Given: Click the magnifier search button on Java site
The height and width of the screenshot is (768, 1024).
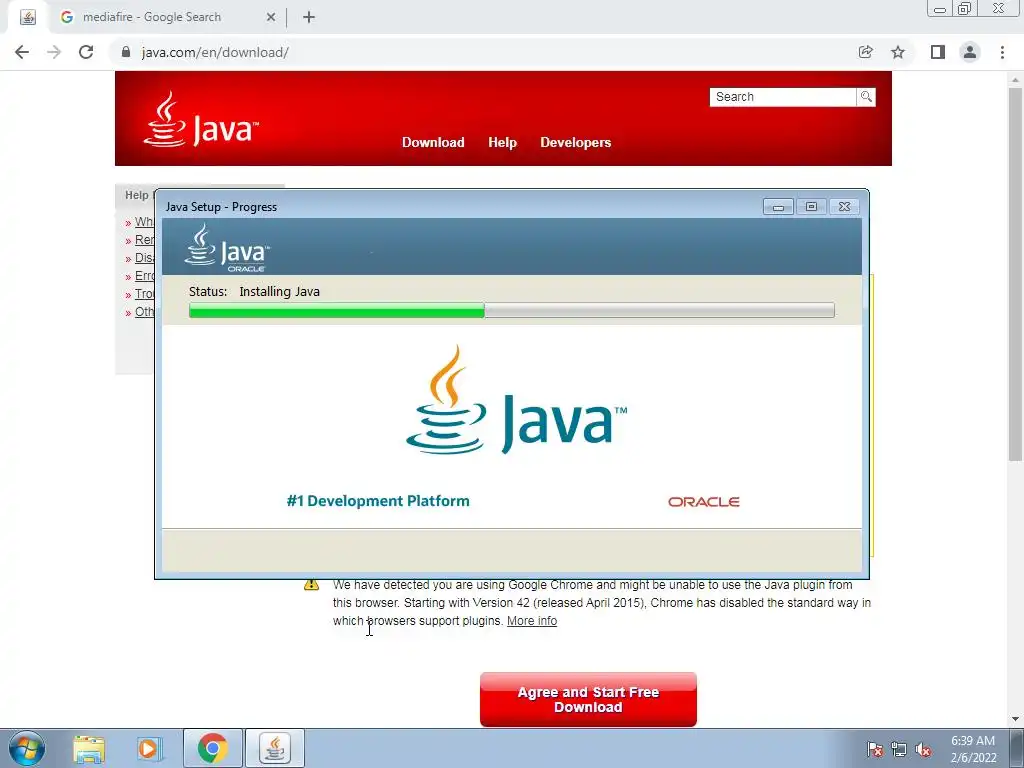Looking at the screenshot, I should [866, 97].
